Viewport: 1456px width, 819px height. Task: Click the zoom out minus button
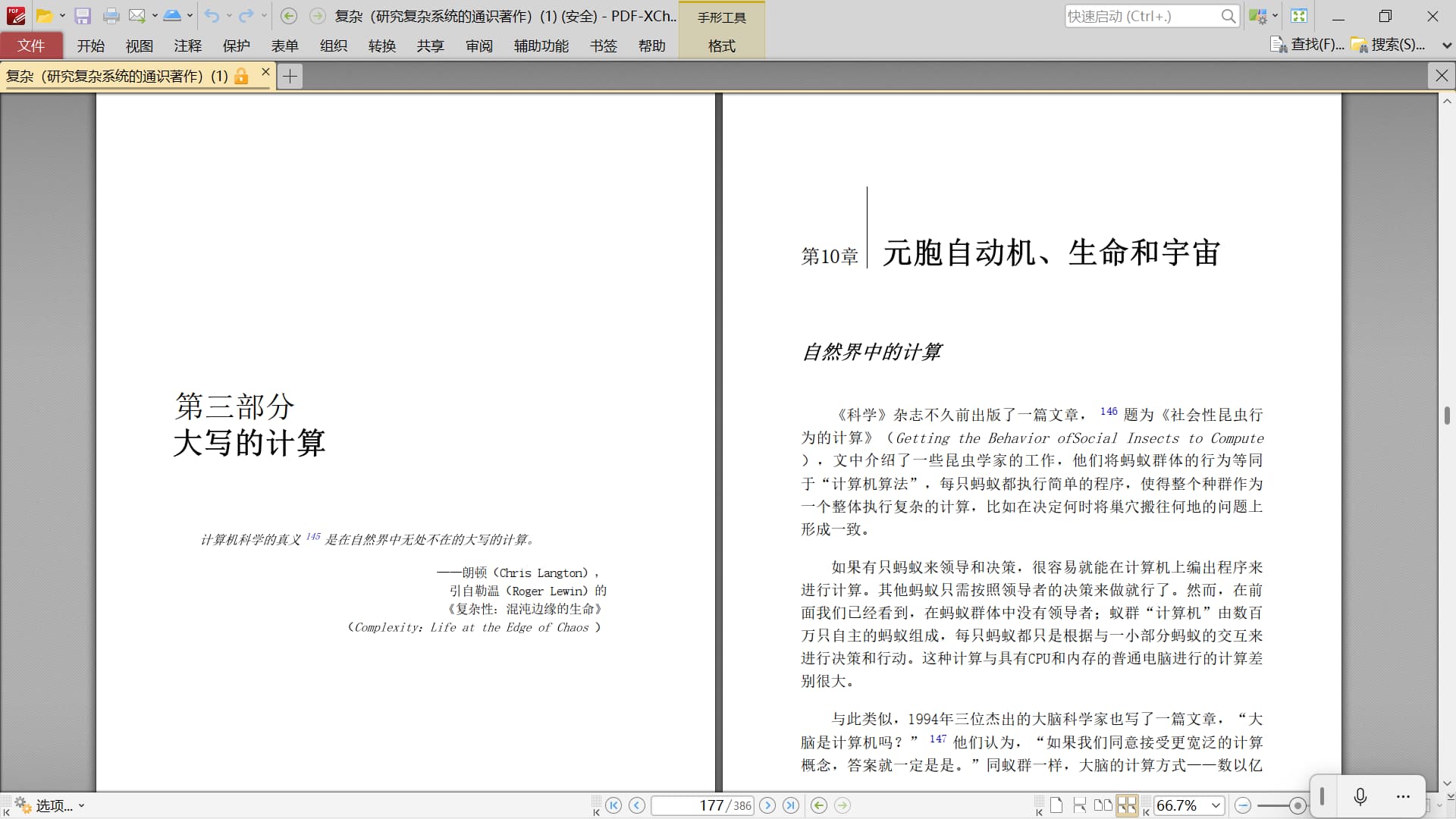pos(1242,805)
